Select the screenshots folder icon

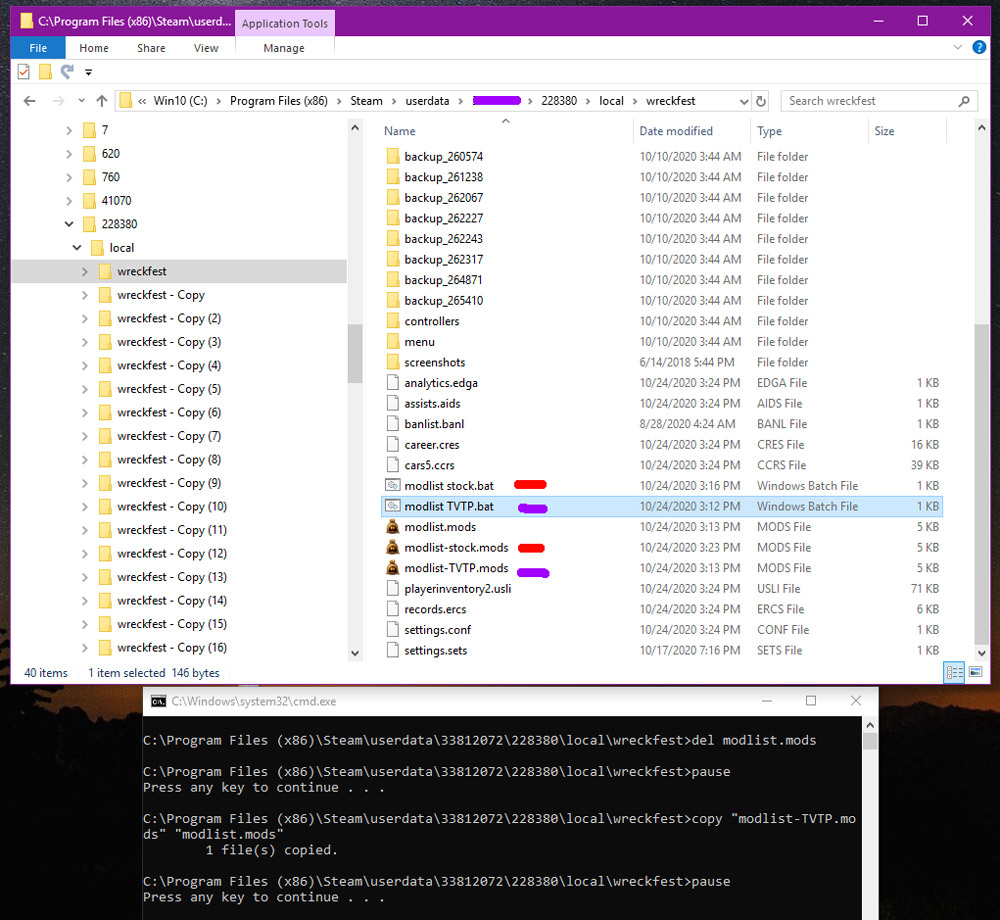point(393,362)
